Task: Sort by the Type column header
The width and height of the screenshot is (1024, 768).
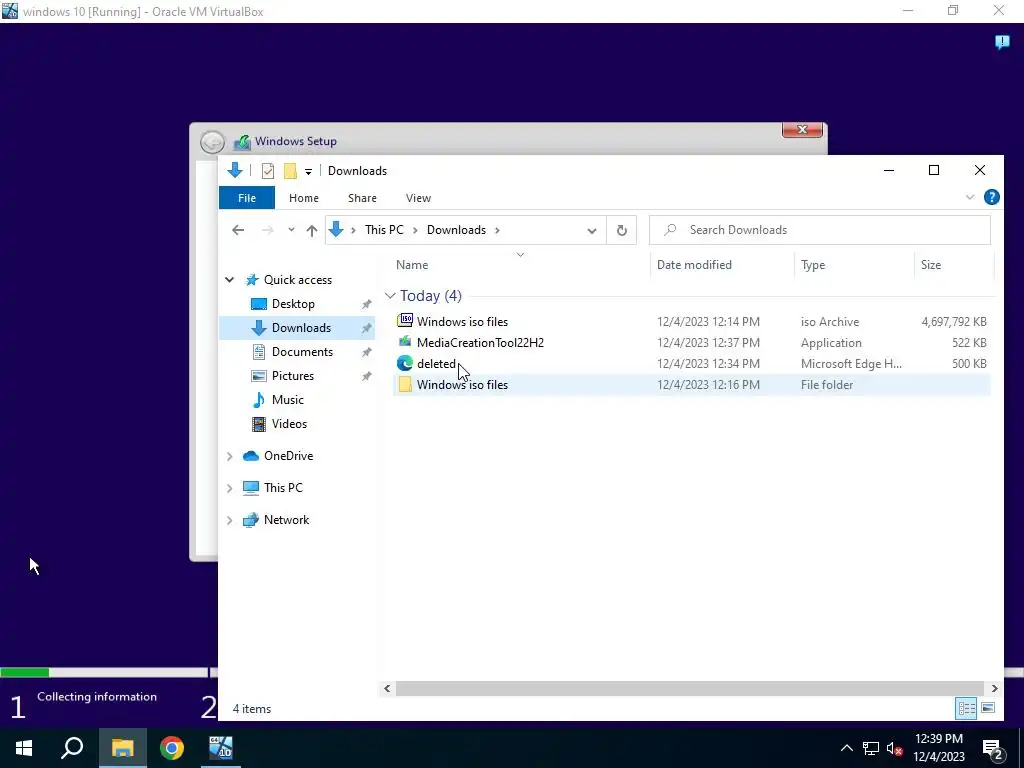Action: click(813, 265)
